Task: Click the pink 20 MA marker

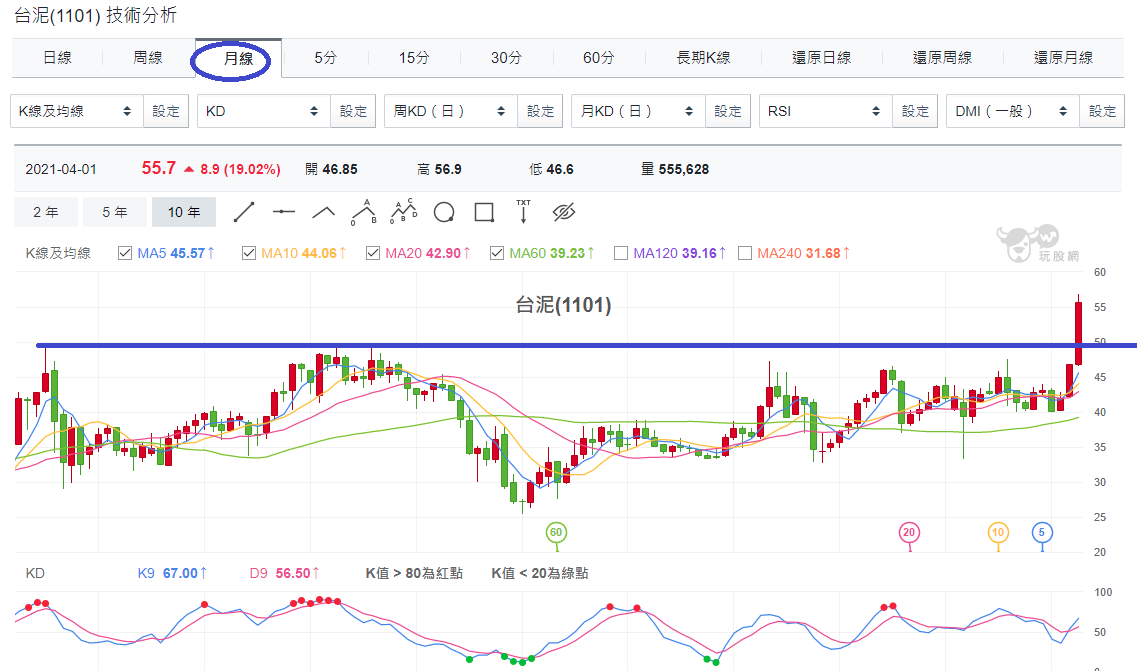Action: pos(909,532)
